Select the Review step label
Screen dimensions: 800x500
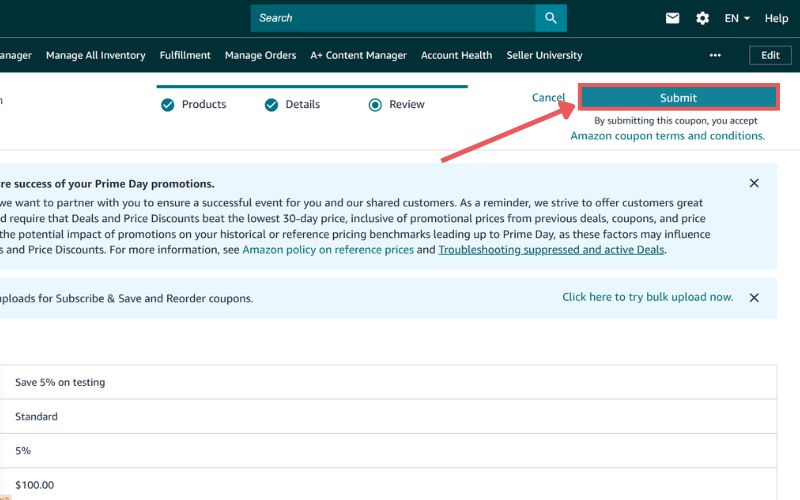coord(407,104)
